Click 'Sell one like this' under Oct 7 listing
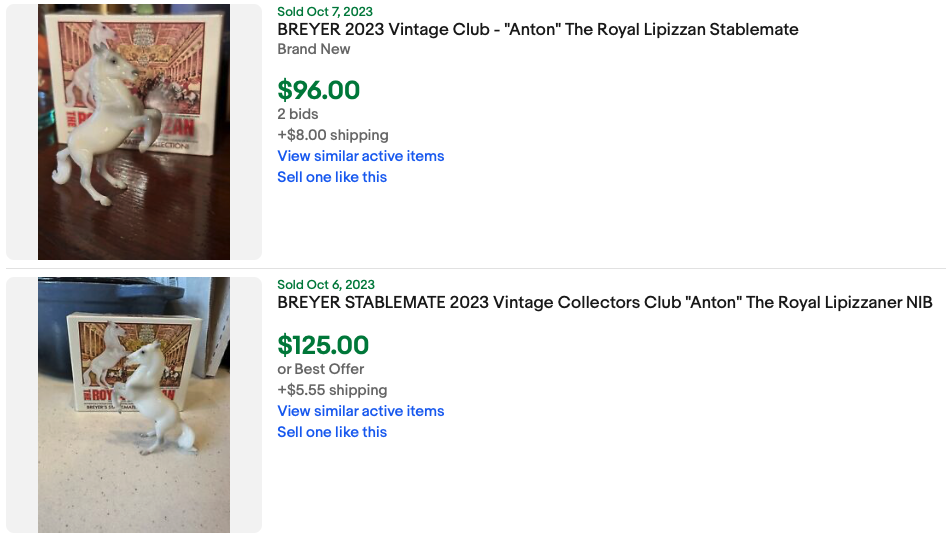This screenshot has width=946, height=538. pos(331,177)
